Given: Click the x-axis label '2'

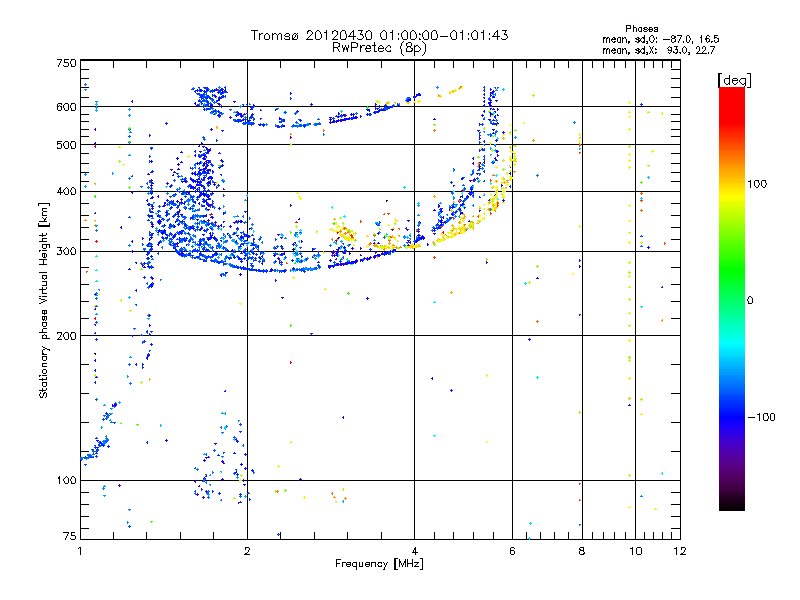Looking at the screenshot, I should click(x=247, y=551).
